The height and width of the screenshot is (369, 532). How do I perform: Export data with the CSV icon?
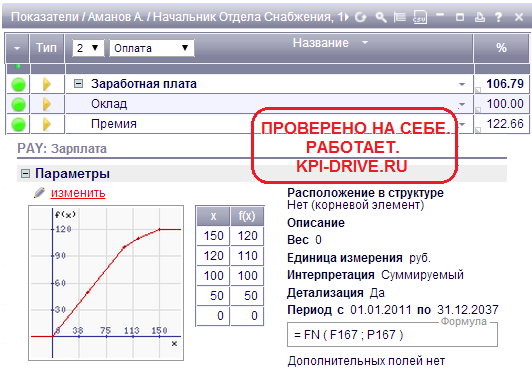[420, 17]
